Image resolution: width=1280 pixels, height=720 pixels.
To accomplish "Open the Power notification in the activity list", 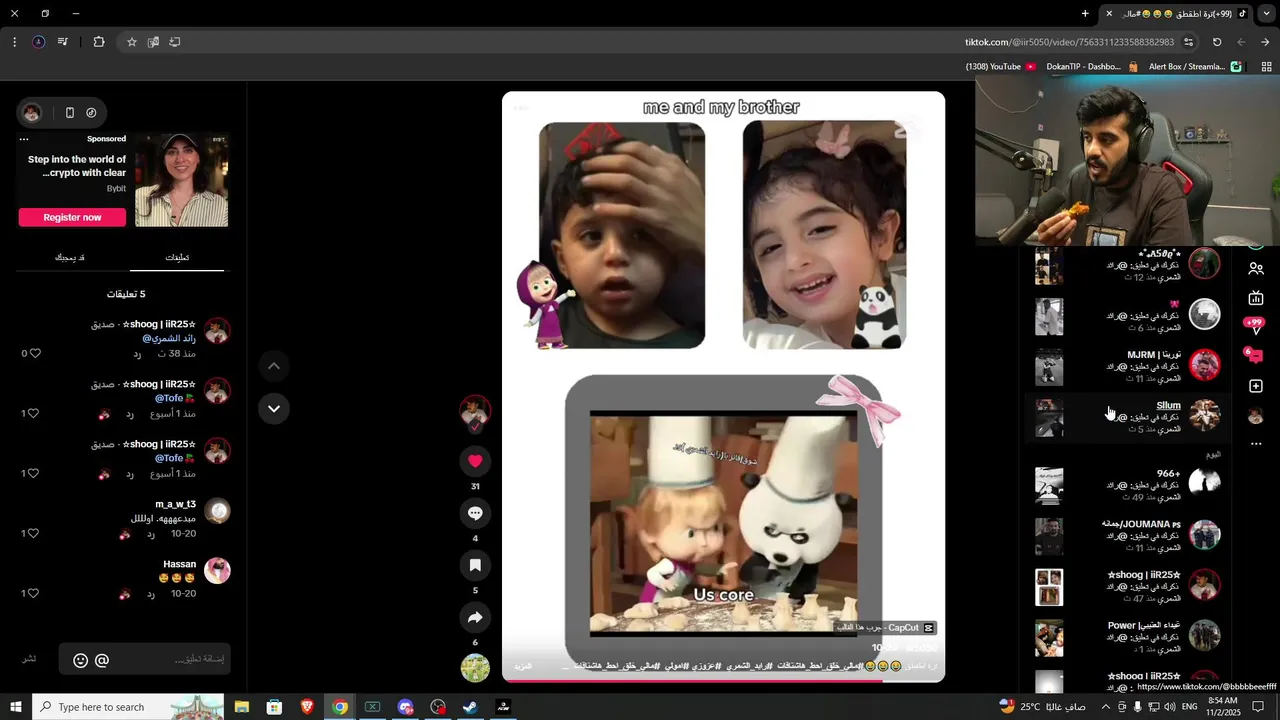I will tap(1127, 637).
